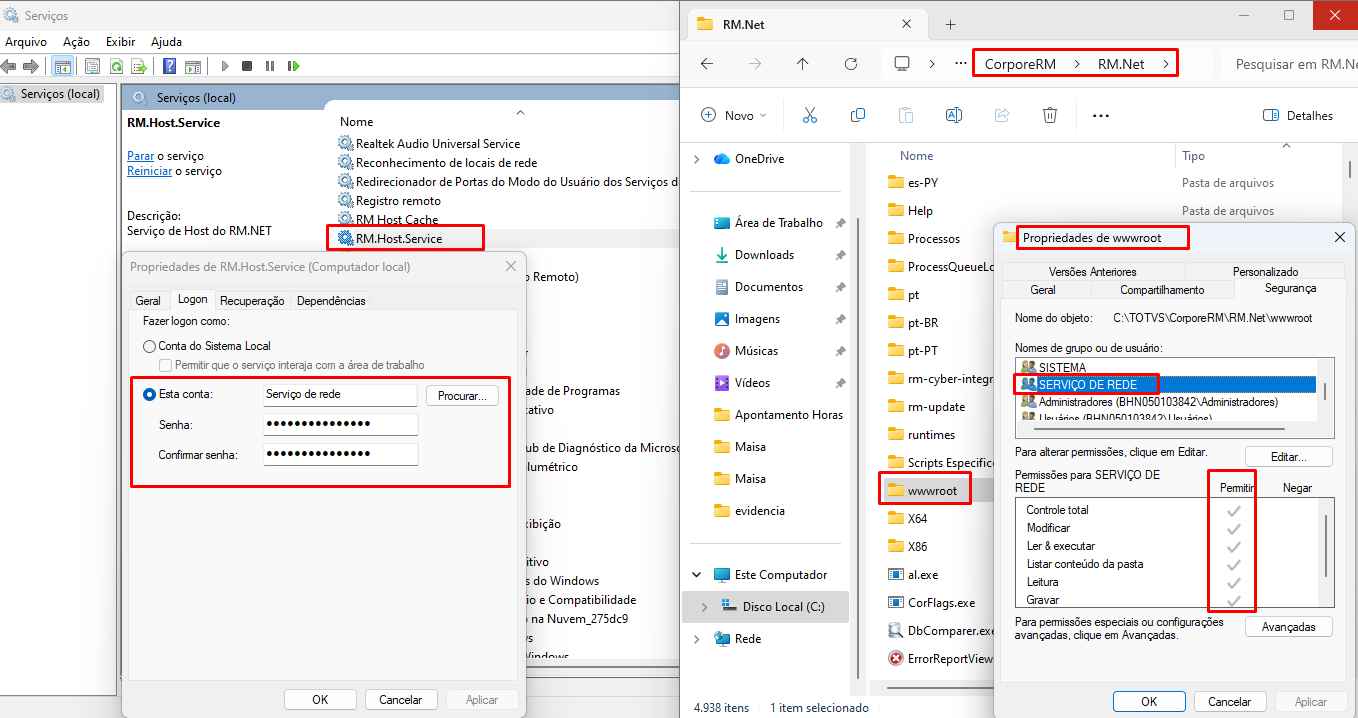
Task: Refresh the RM.Net Explorer folder view
Action: coord(851,63)
